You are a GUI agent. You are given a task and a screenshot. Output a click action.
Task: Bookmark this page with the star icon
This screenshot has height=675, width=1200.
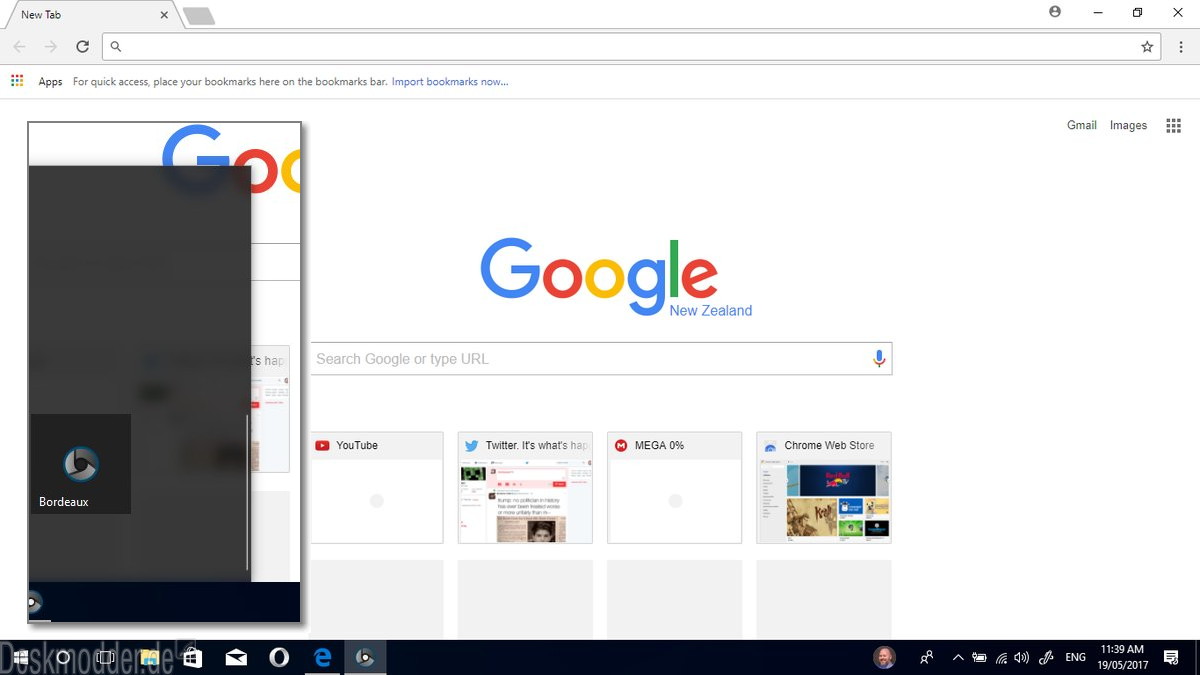1147,46
